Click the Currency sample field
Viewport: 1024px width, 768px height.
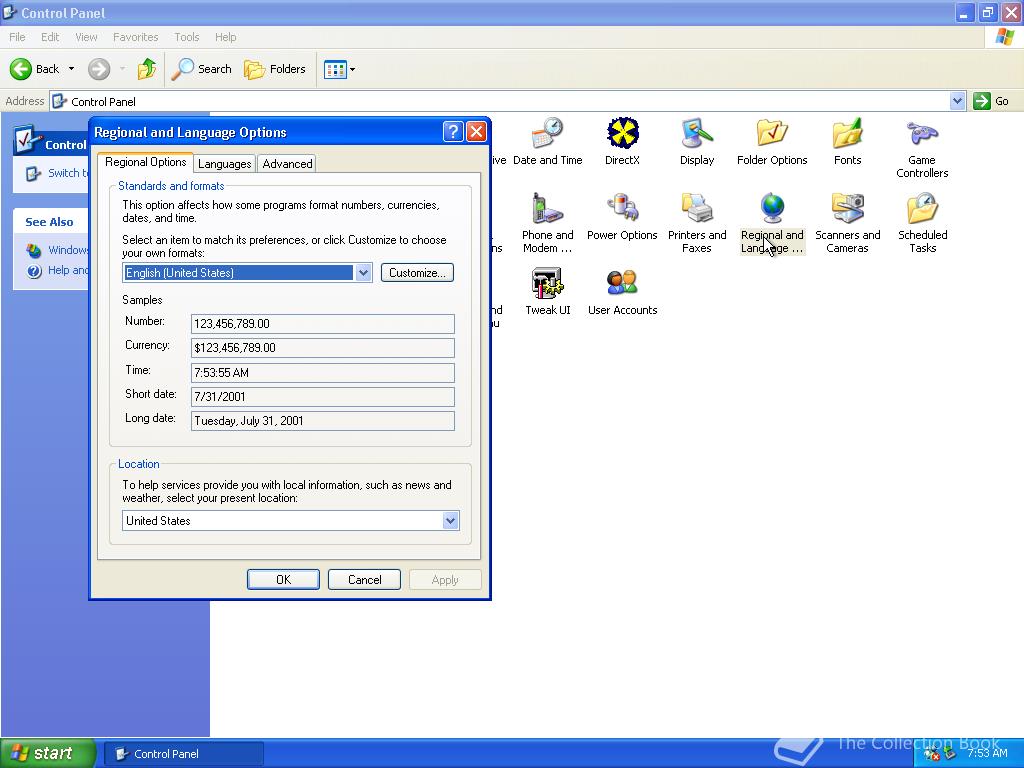click(x=323, y=348)
